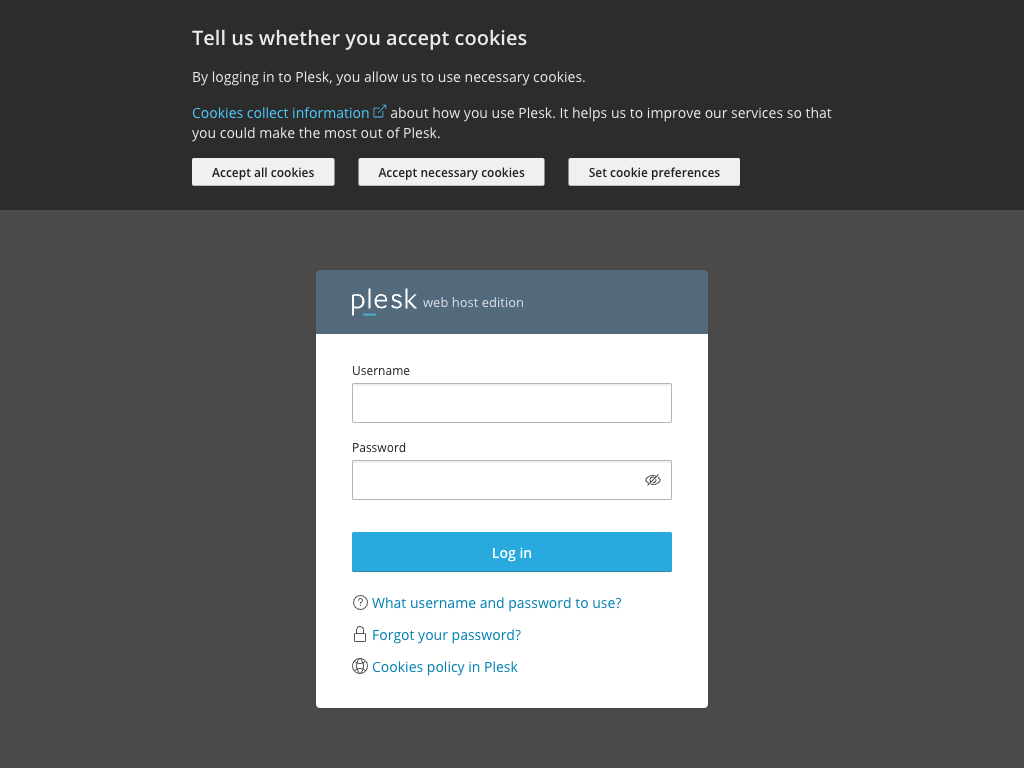The height and width of the screenshot is (768, 1024).
Task: Click the Password field label
Action: tap(379, 448)
